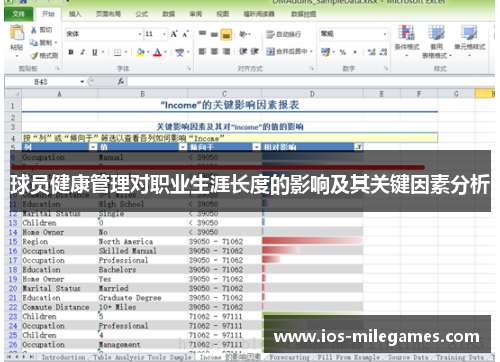Toggle right text alignment
Image resolution: width=500 pixels, height=362 pixels.
click(x=226, y=51)
